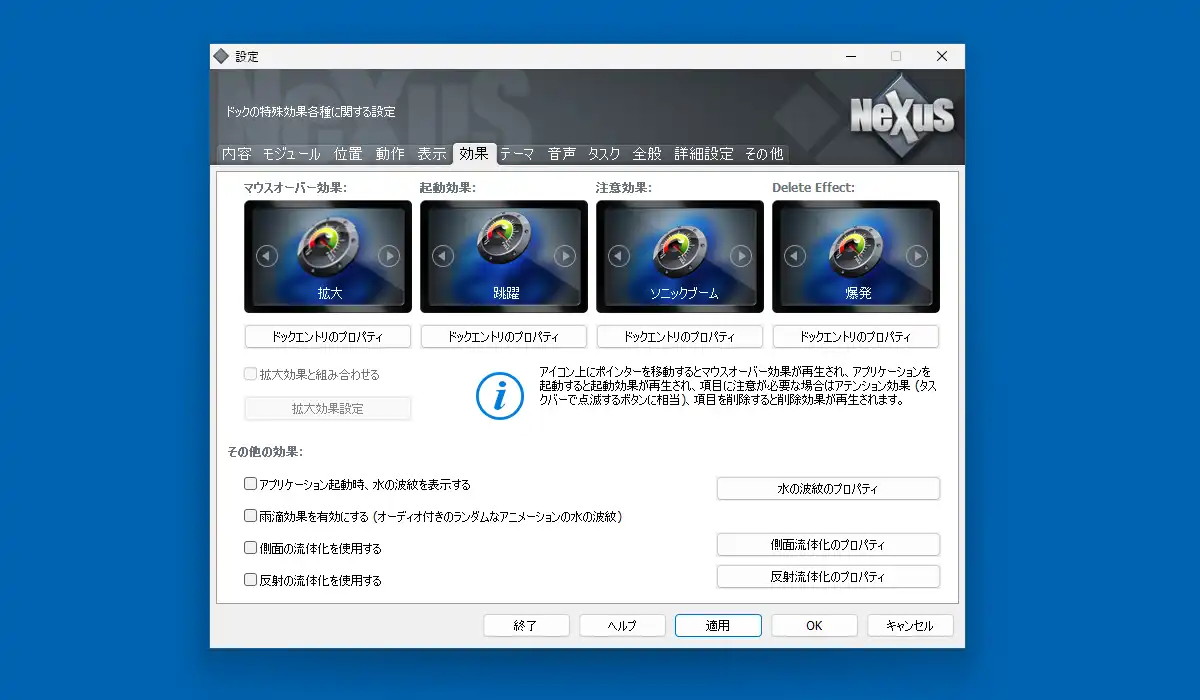
Task: Open dock entry properties under 注意効果
Action: click(x=680, y=336)
